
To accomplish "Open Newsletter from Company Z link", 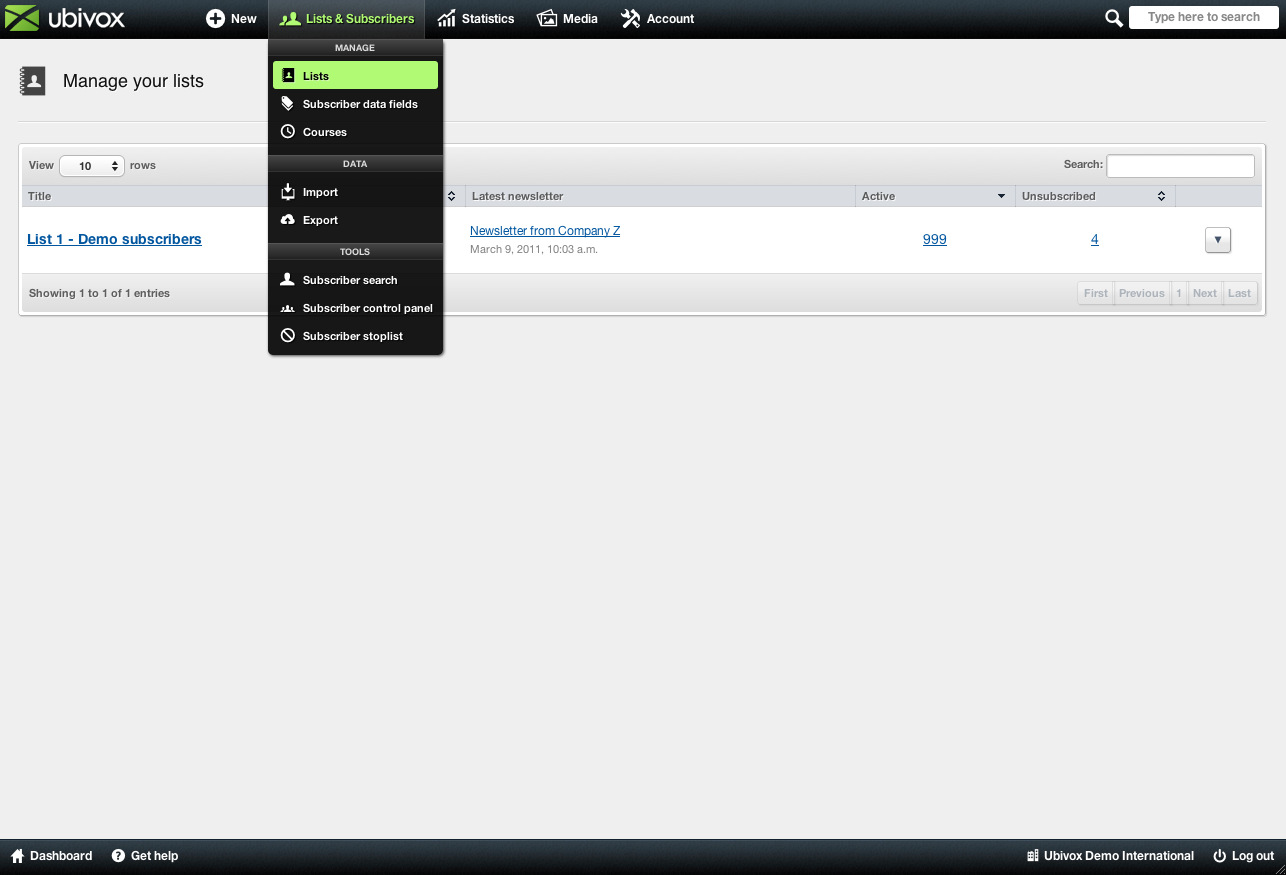I will (545, 231).
